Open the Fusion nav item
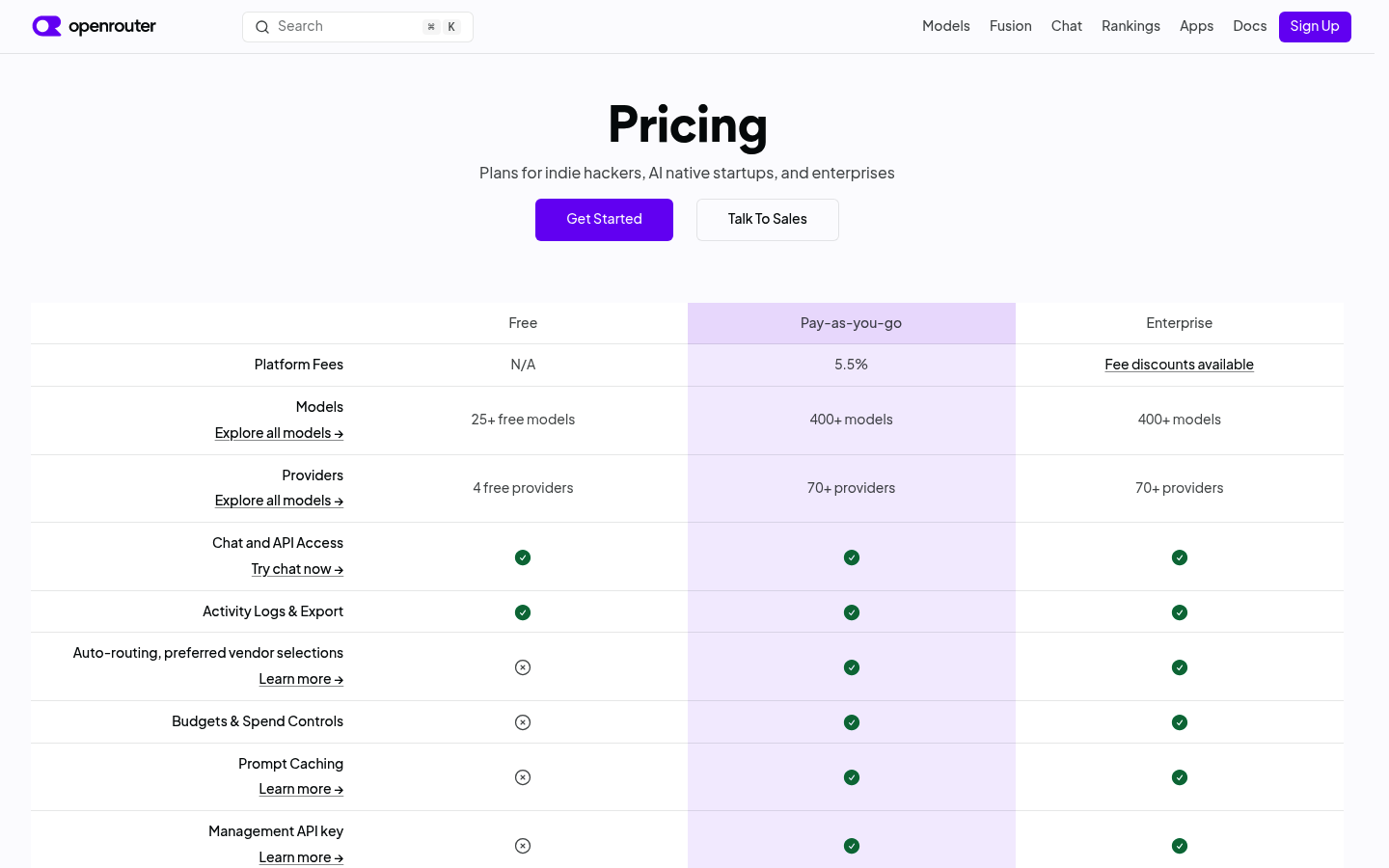Screen dimensions: 1389x868 tap(1010, 26)
